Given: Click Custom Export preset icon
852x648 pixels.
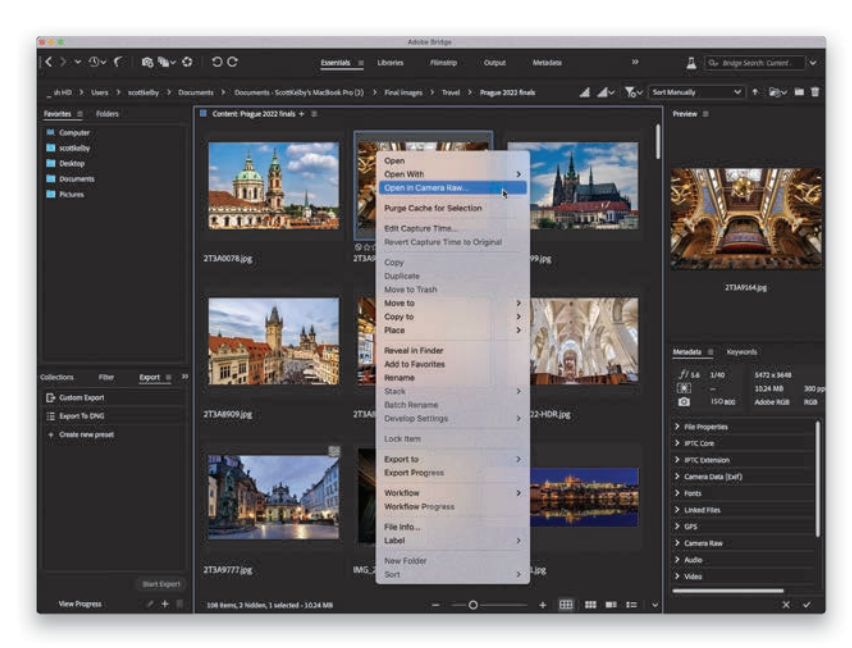Looking at the screenshot, I should point(50,397).
